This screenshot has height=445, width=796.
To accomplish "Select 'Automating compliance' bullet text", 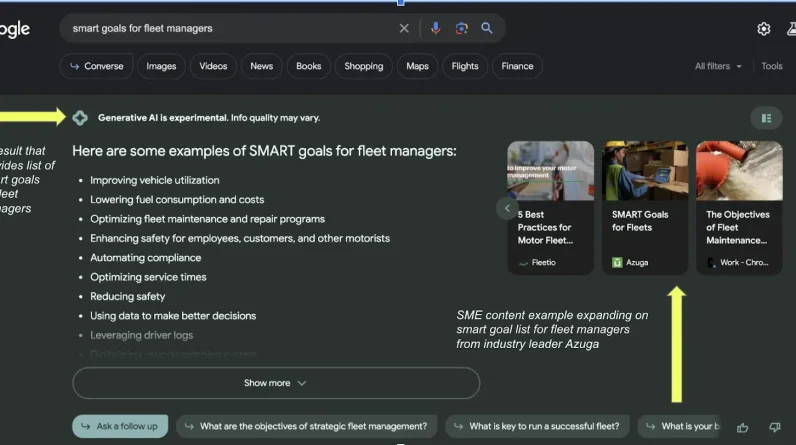I will pyautogui.click(x=146, y=258).
